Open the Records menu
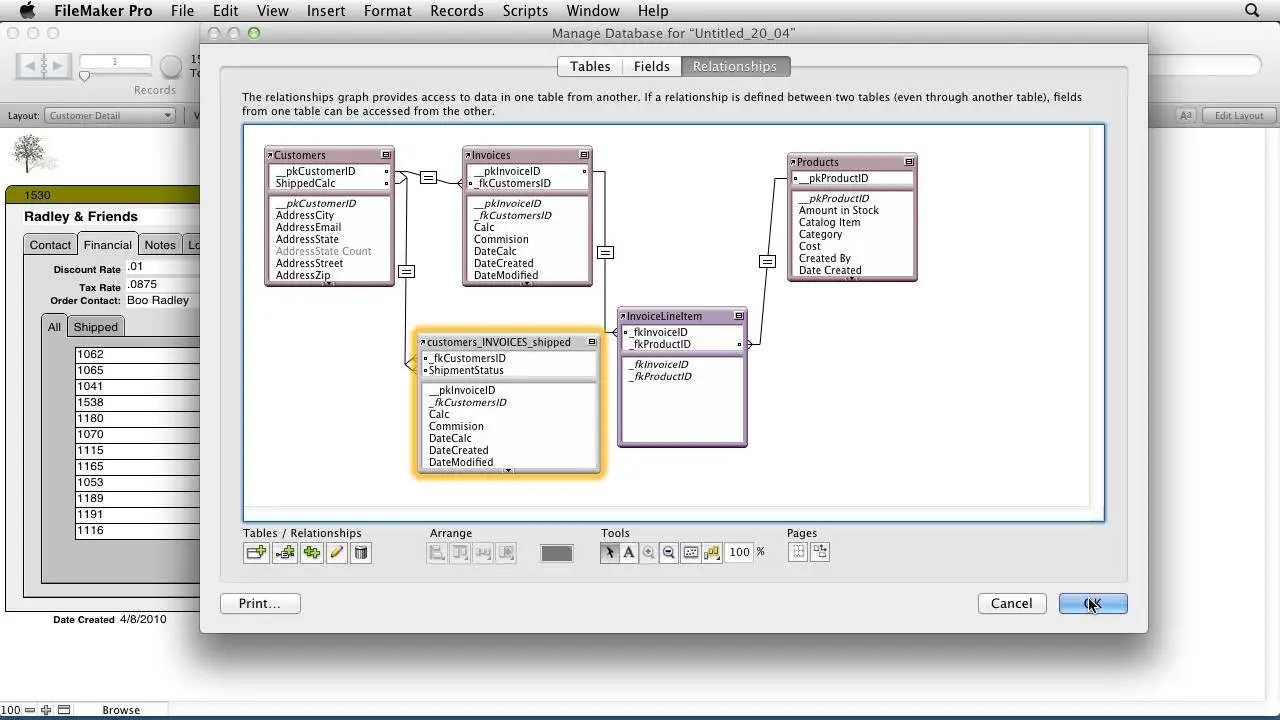This screenshot has height=720, width=1280. tap(457, 11)
